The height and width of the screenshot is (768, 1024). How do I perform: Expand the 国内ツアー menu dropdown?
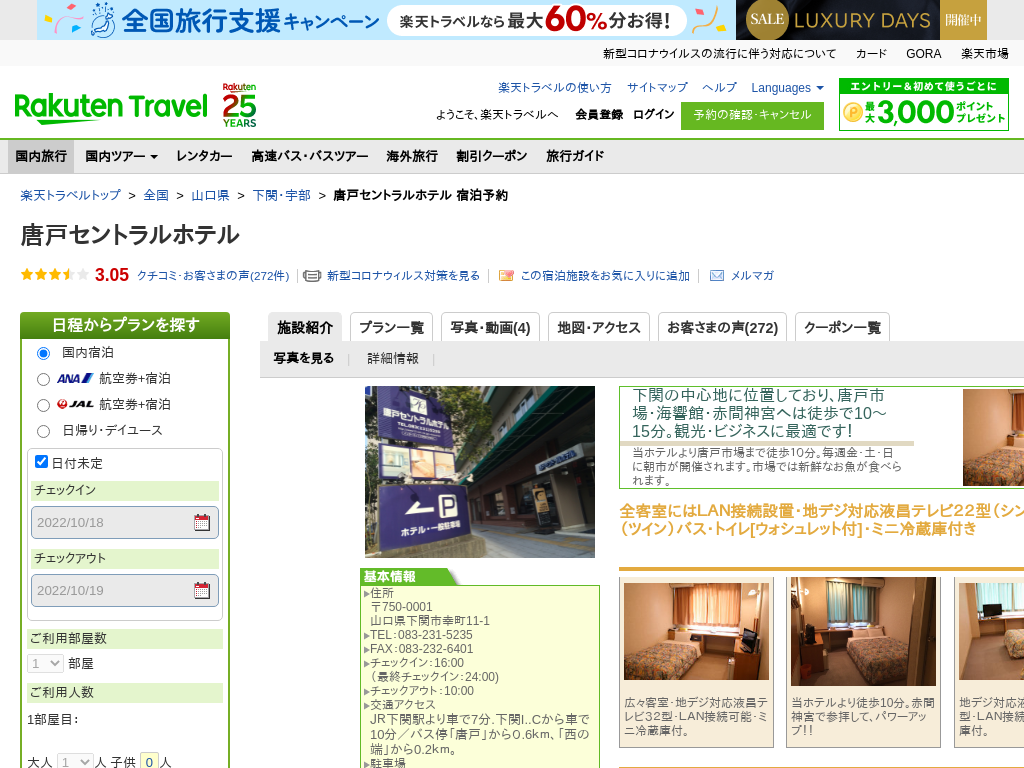(x=121, y=156)
